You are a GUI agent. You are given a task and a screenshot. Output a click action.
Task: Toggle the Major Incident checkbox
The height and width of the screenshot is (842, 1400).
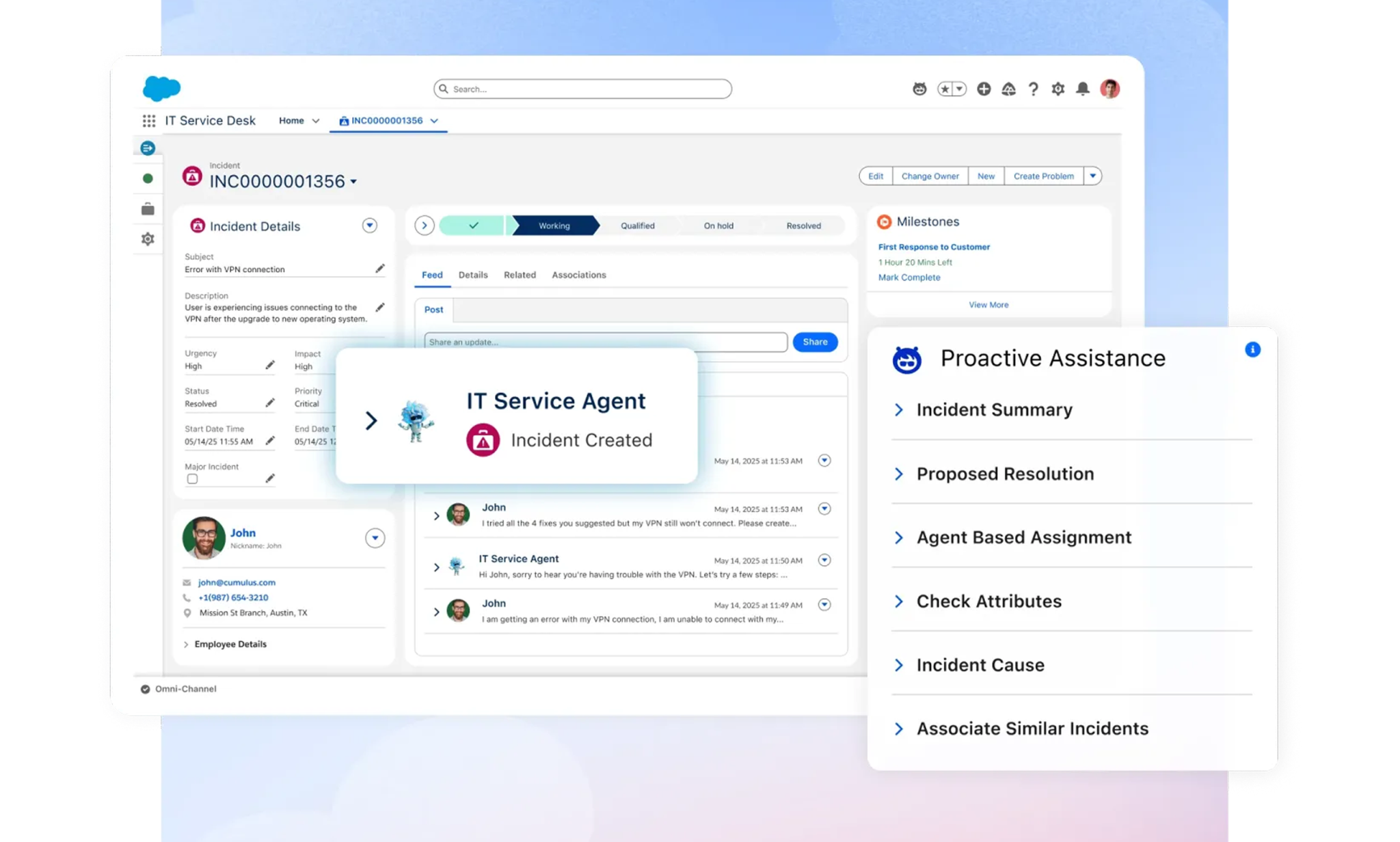pyautogui.click(x=193, y=479)
